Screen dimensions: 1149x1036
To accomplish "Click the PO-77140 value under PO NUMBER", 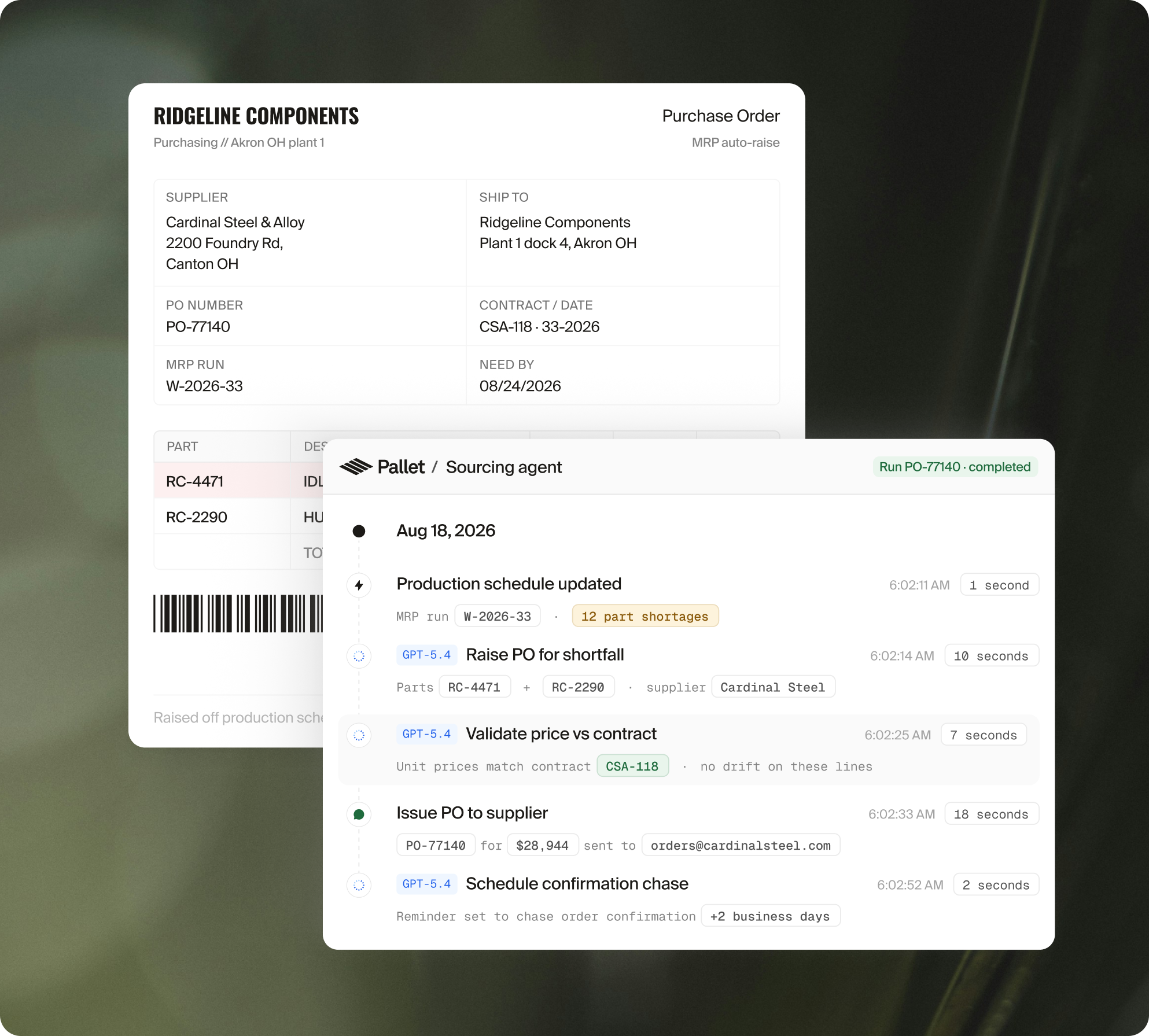I will pyautogui.click(x=198, y=327).
